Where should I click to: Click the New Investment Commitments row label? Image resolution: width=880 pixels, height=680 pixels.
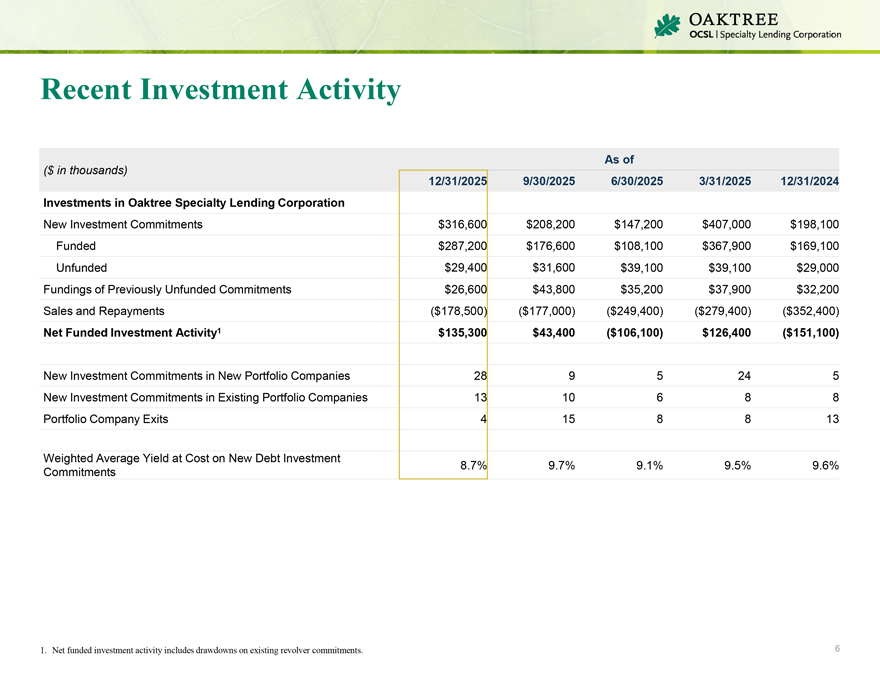124,225
